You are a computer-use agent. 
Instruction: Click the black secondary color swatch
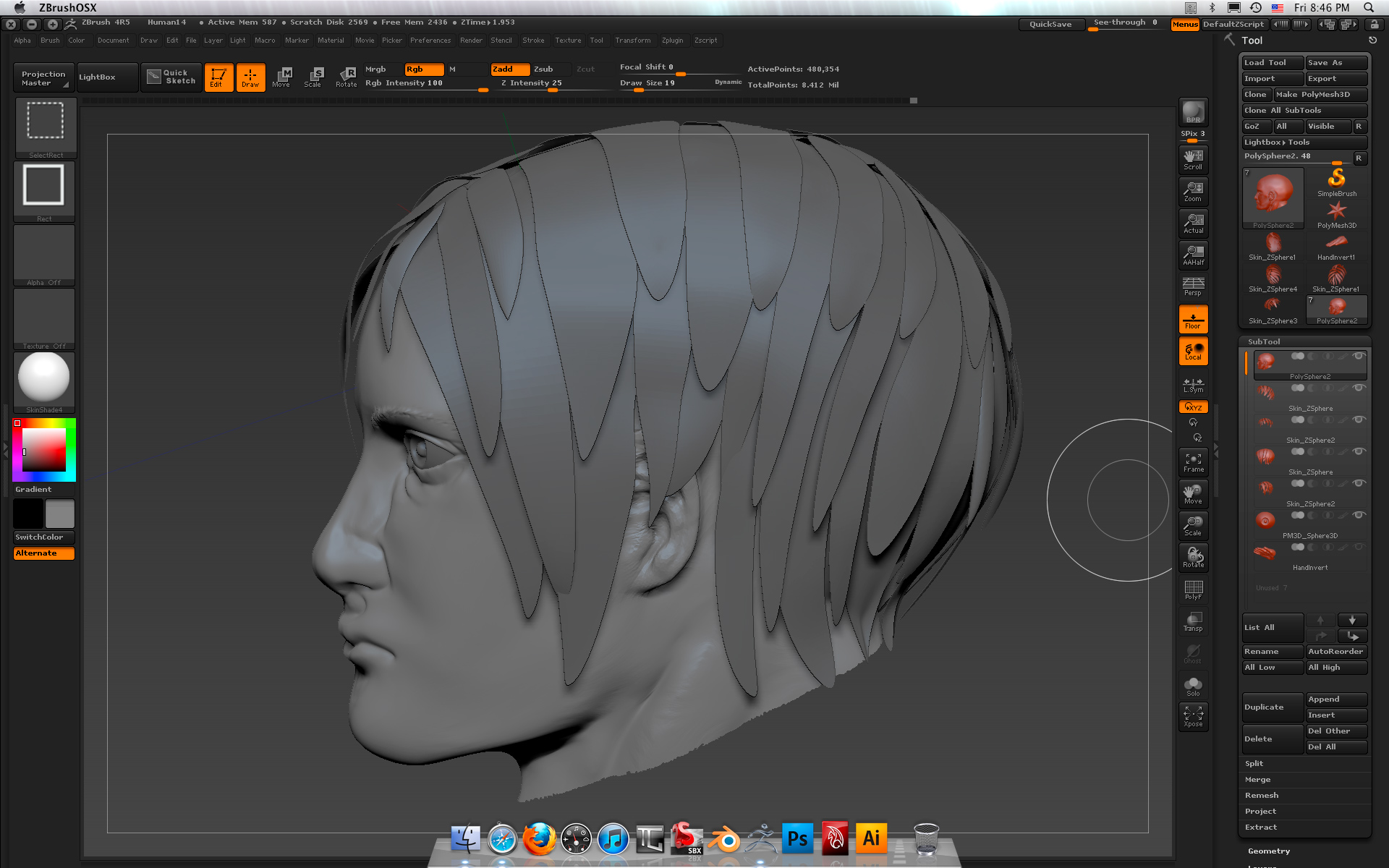tap(28, 514)
